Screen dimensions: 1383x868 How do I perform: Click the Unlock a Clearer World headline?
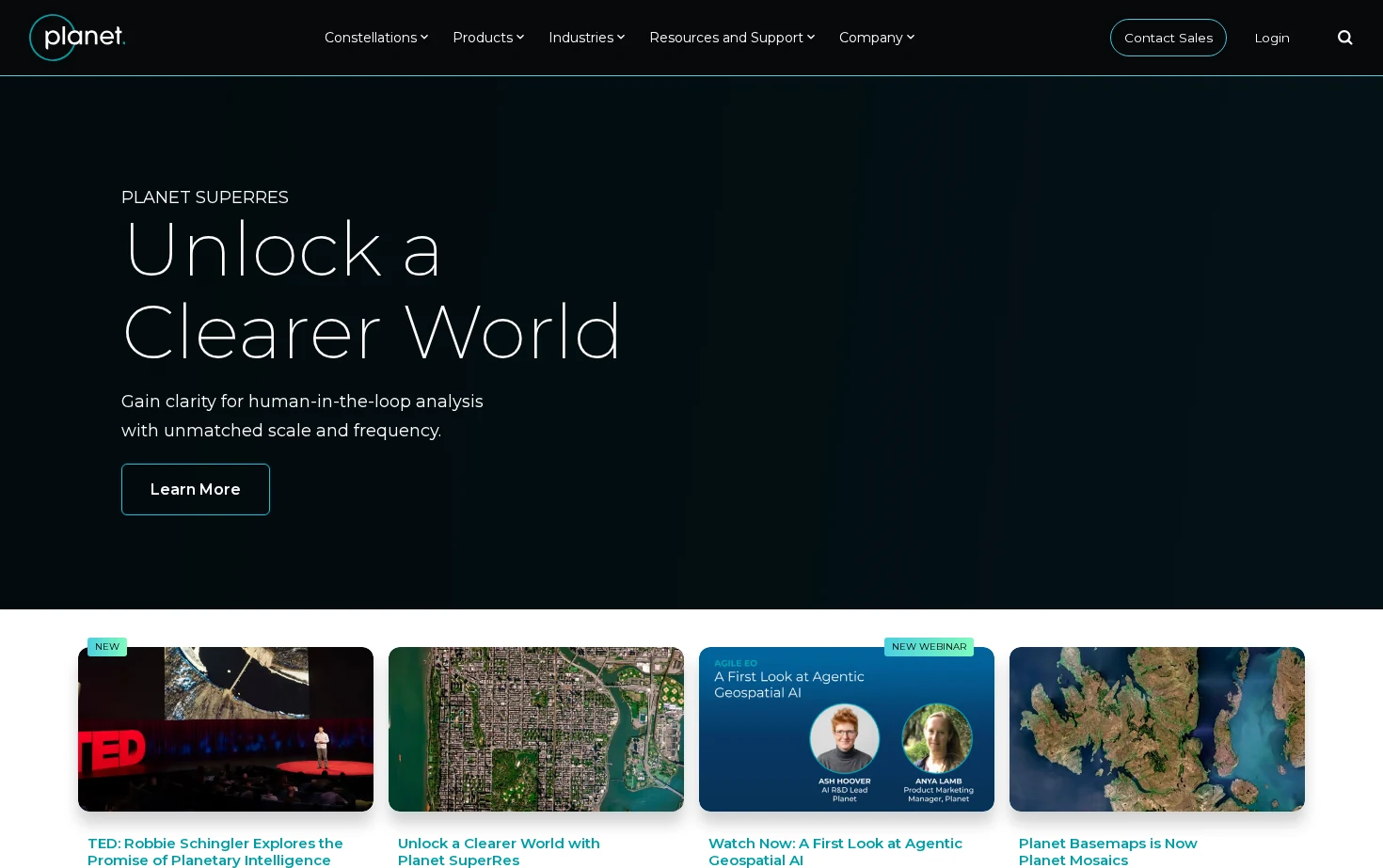coord(372,290)
